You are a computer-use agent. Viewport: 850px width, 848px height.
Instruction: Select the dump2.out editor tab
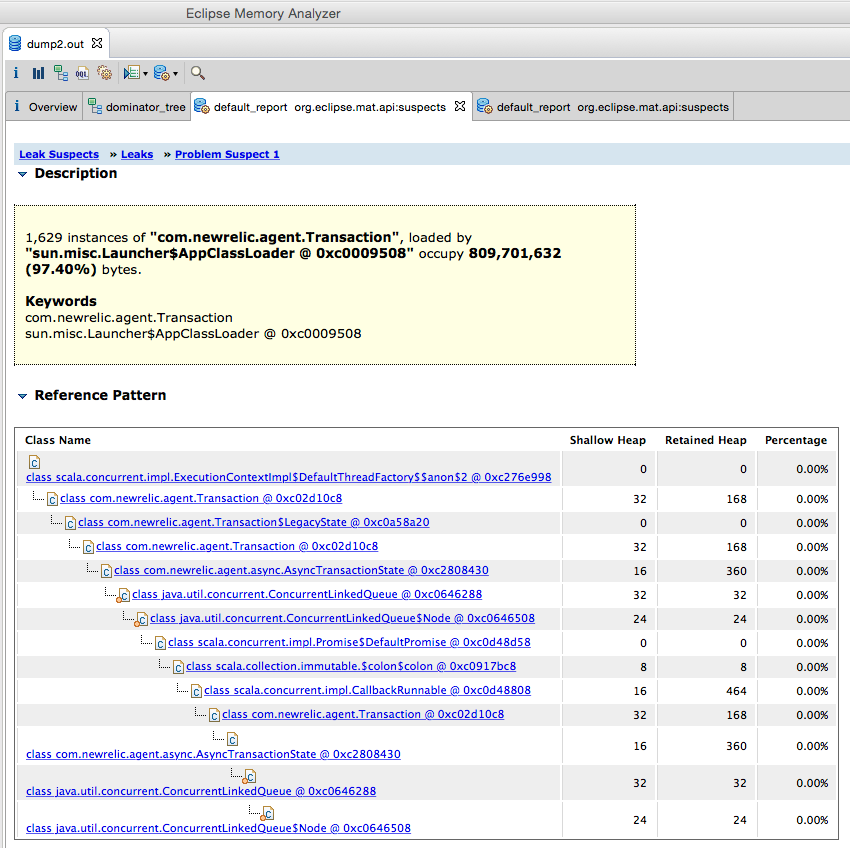tap(55, 44)
